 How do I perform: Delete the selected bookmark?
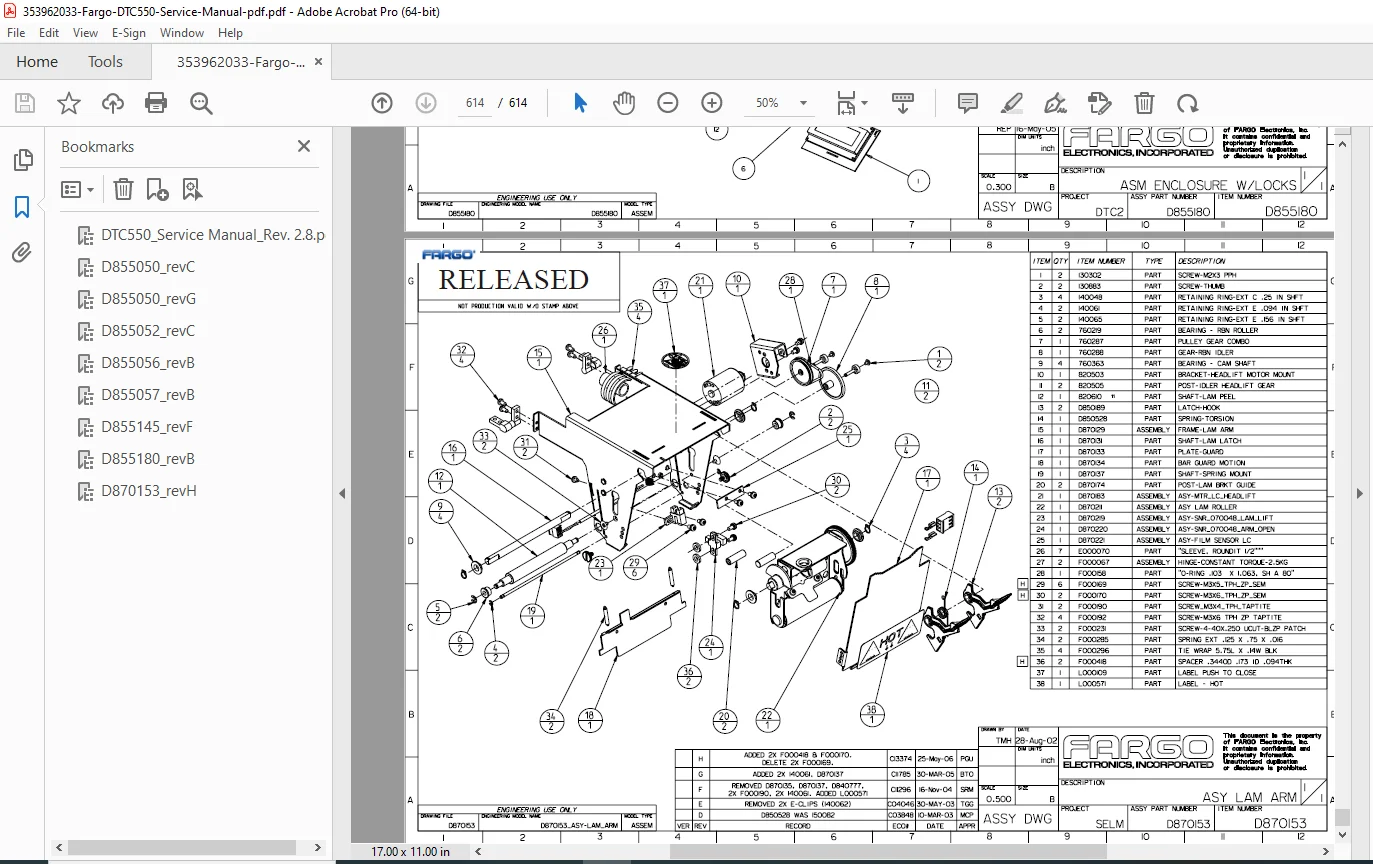[123, 189]
